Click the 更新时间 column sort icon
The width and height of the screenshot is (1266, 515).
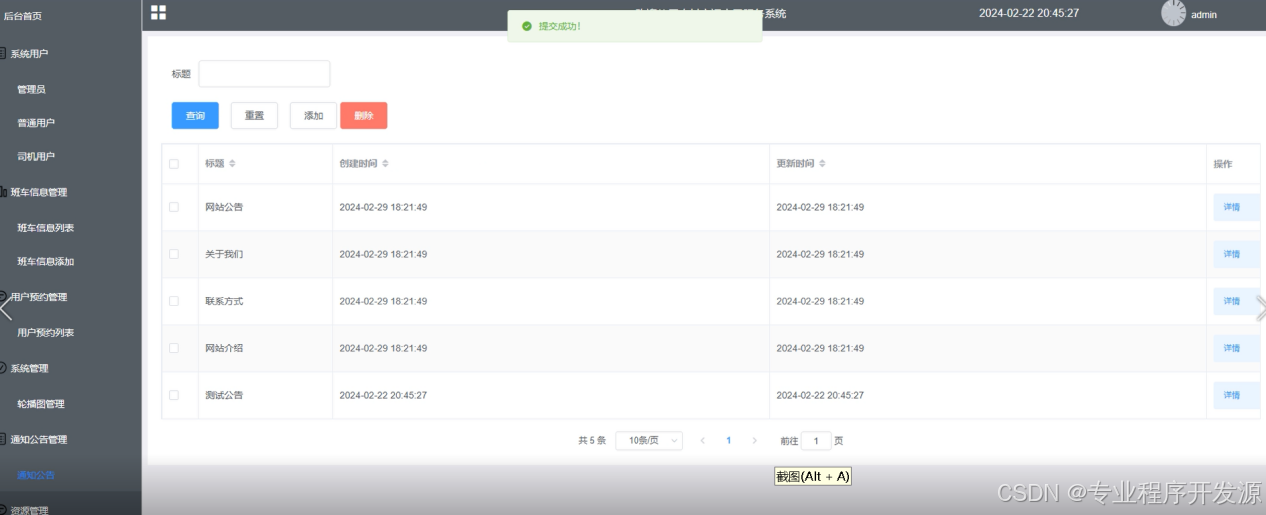[x=822, y=163]
